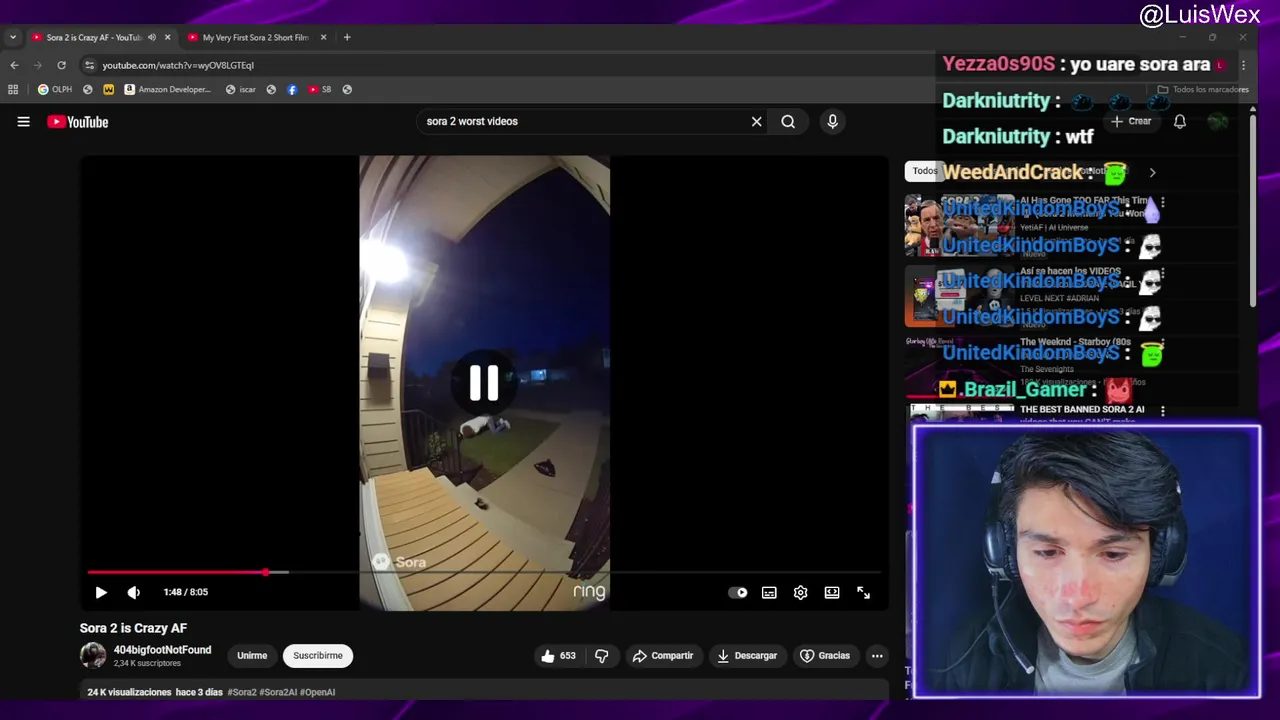Click the '1:48 / 8:05' time display
The width and height of the screenshot is (1280, 720).
(x=186, y=592)
